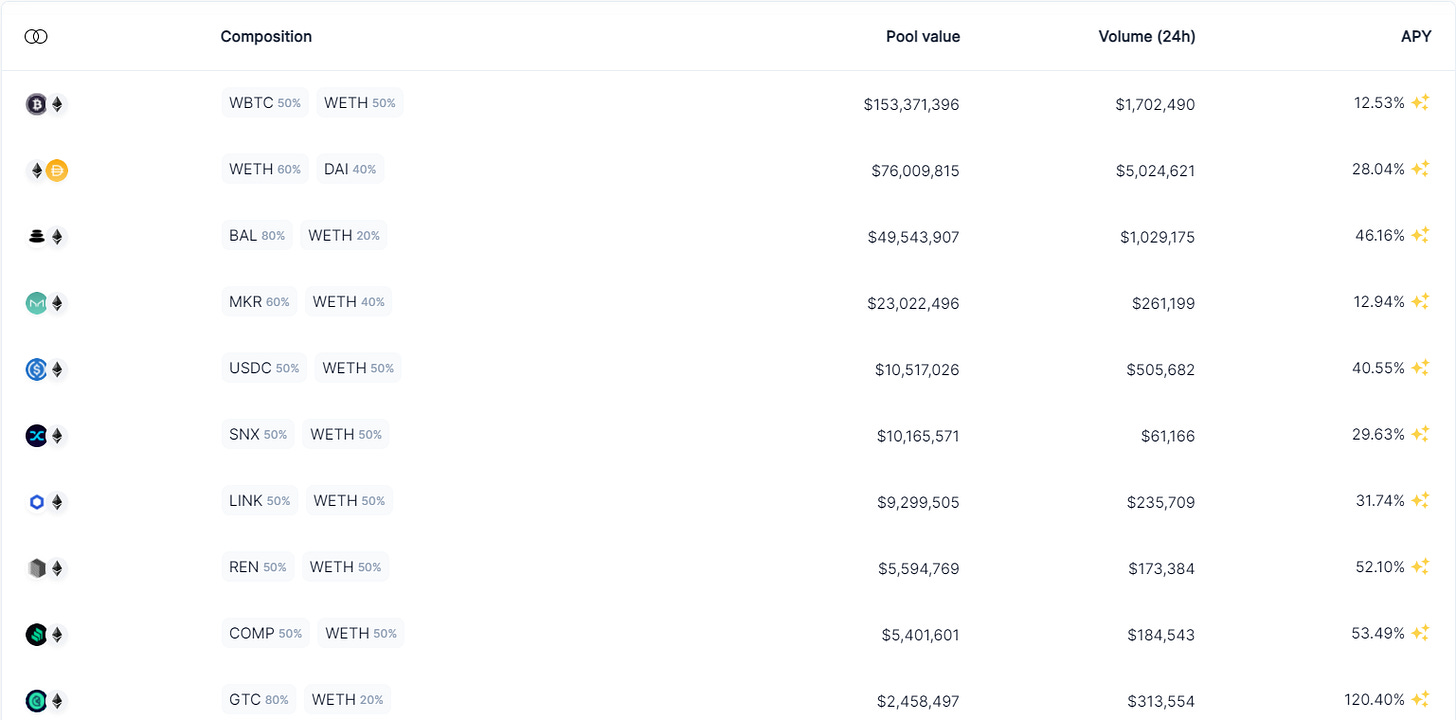Click 24h volume $1,029,175

pos(1158,237)
